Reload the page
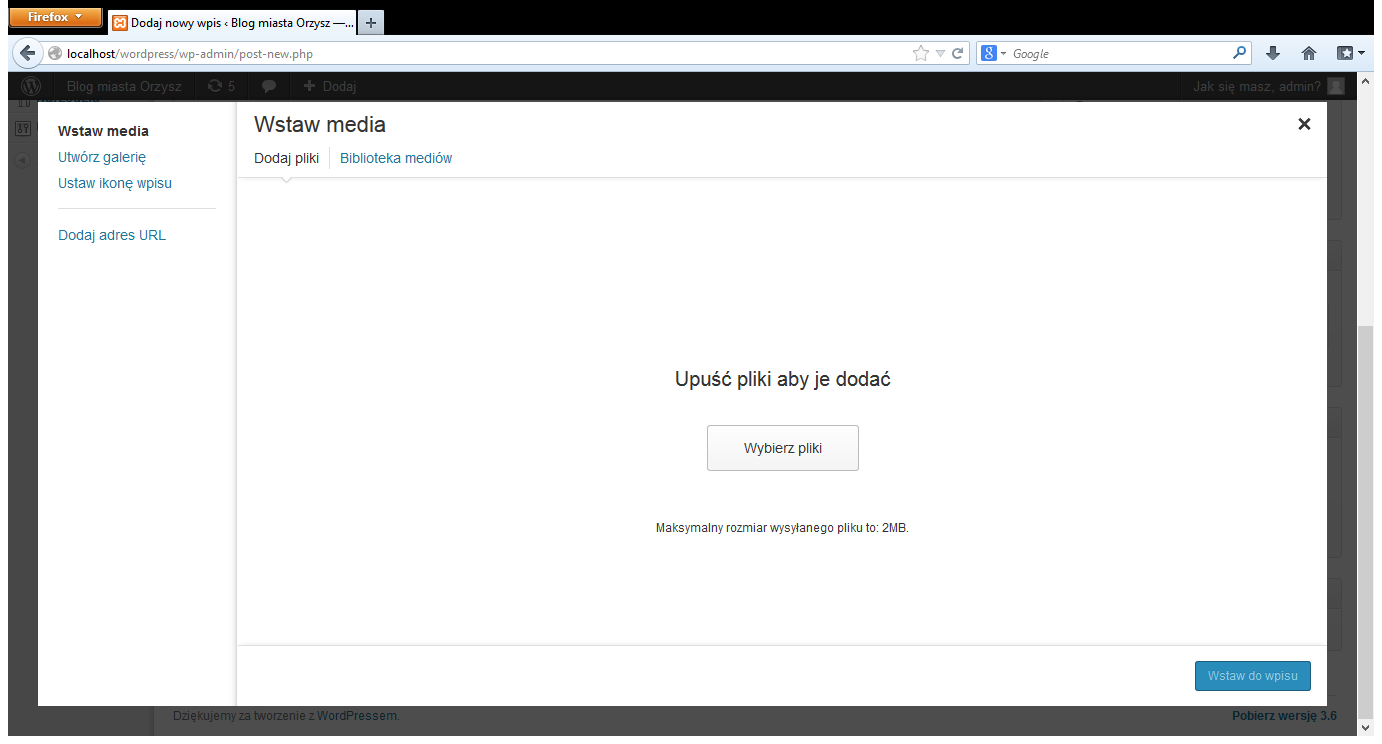 (x=958, y=54)
